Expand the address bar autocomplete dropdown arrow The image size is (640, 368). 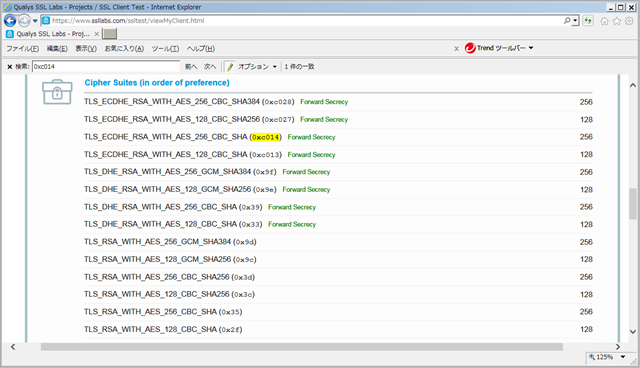(576, 20)
